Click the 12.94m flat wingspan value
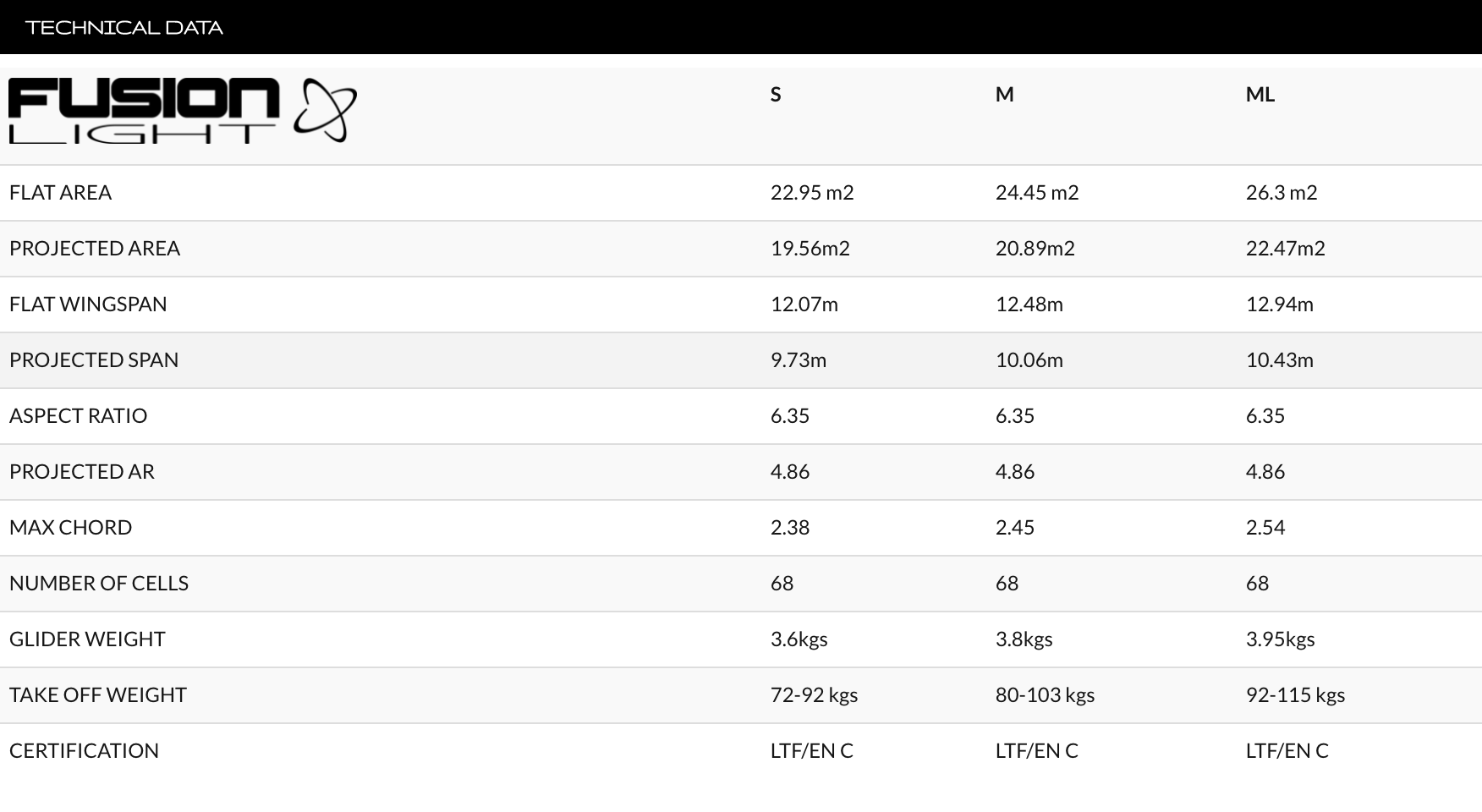The image size is (1482, 812). tap(1280, 304)
